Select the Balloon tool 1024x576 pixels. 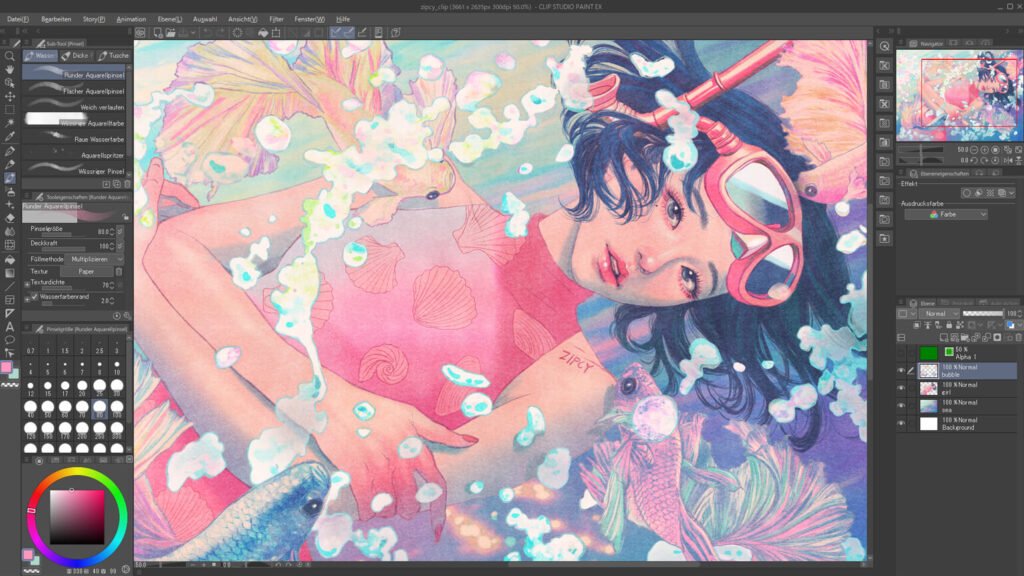[10, 340]
